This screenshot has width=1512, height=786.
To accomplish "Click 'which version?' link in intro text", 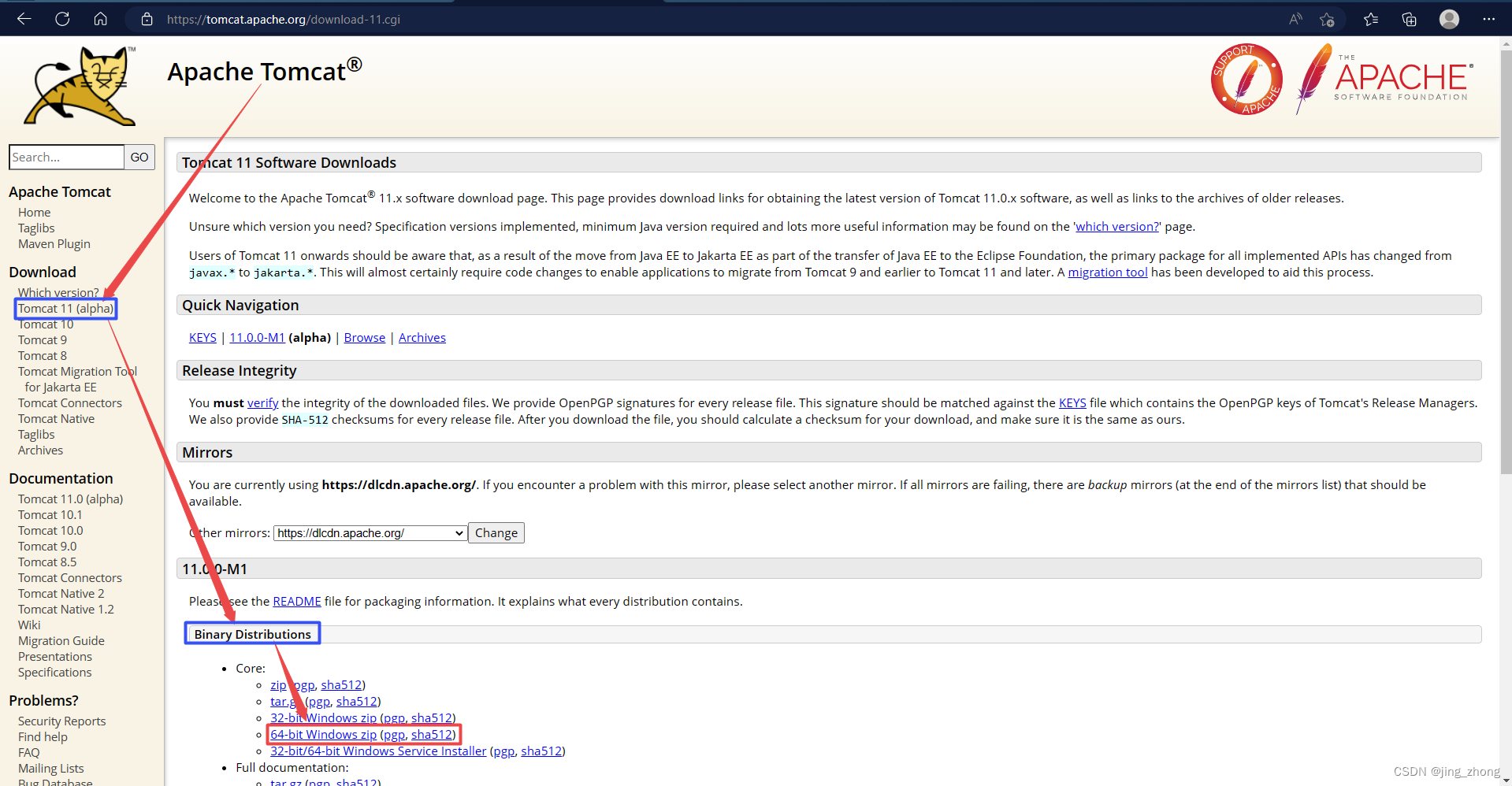I will [1117, 227].
